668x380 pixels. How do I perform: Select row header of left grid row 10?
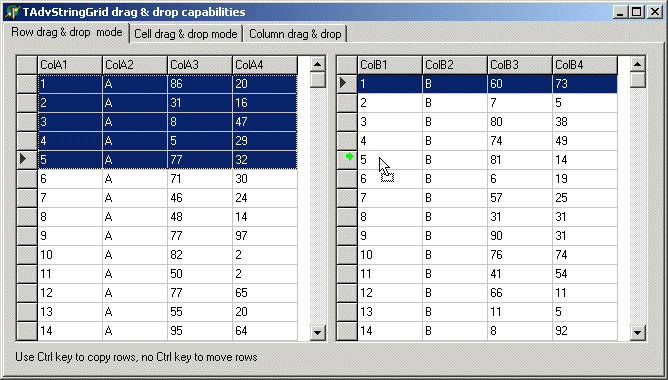27,255
